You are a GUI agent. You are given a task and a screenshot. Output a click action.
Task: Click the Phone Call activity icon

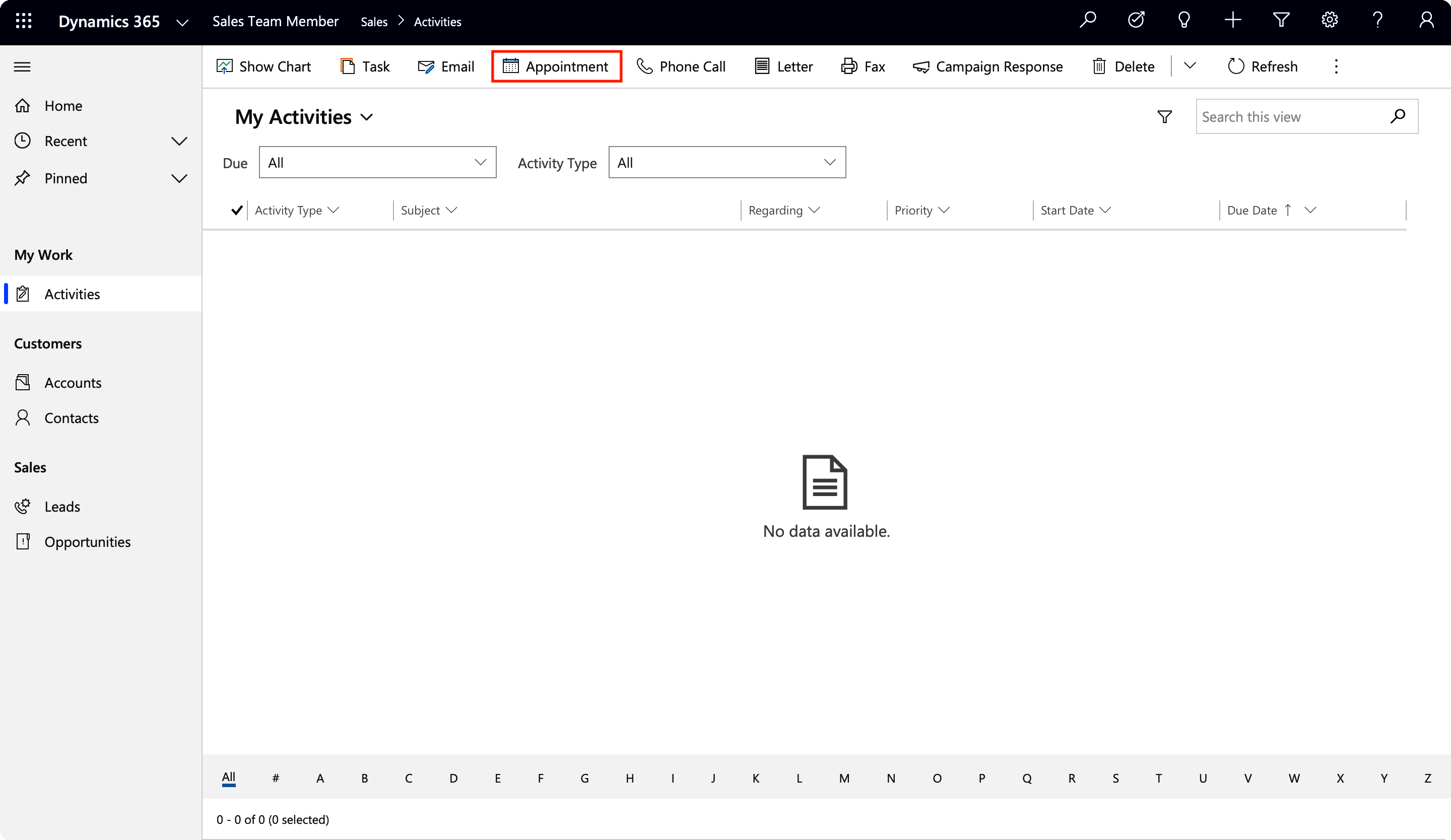[643, 66]
